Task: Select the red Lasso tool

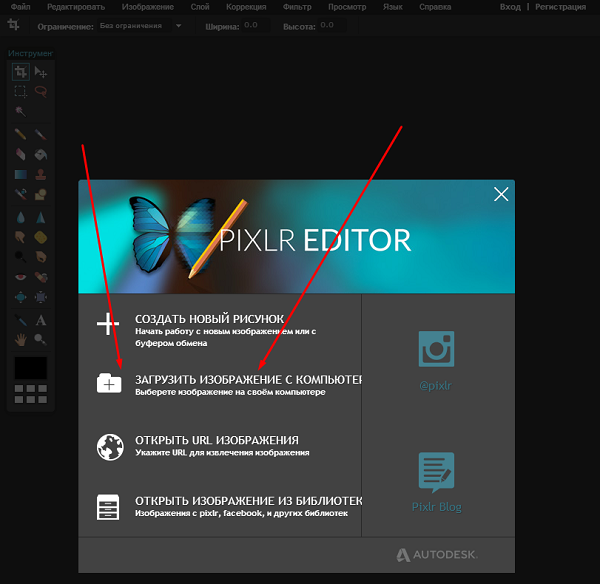Action: pos(41,92)
